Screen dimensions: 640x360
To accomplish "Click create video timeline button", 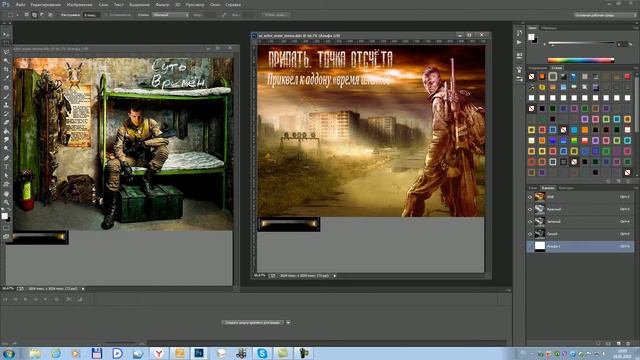I will (253, 322).
